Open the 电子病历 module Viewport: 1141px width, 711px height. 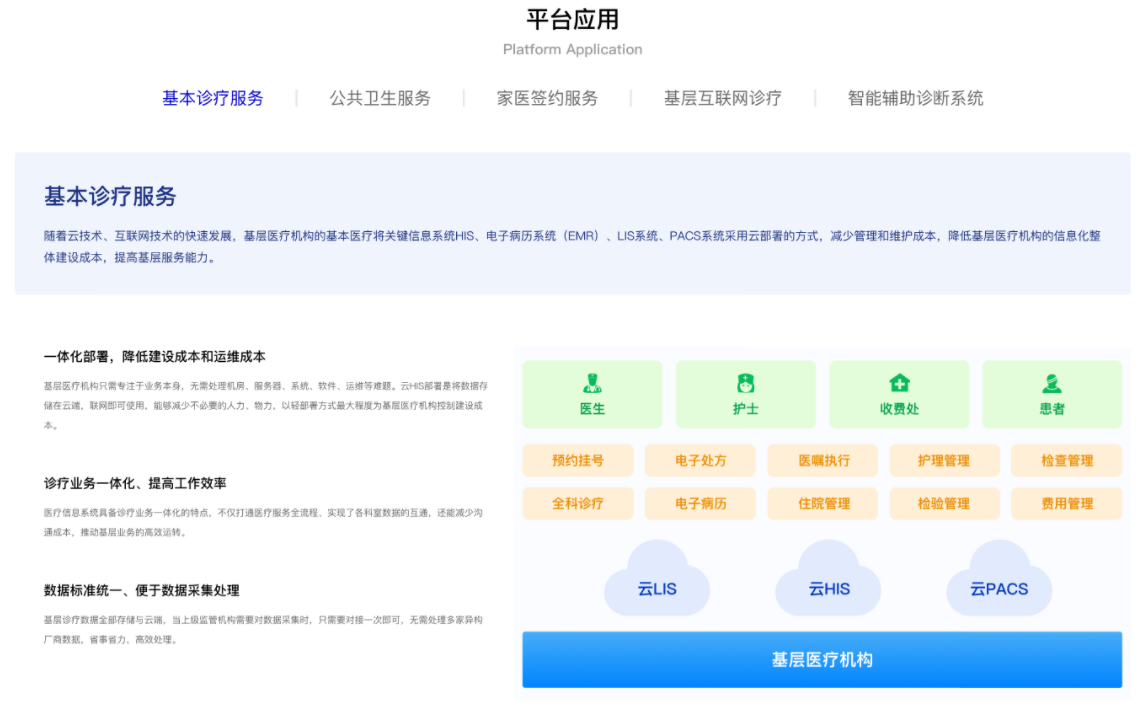tap(700, 503)
